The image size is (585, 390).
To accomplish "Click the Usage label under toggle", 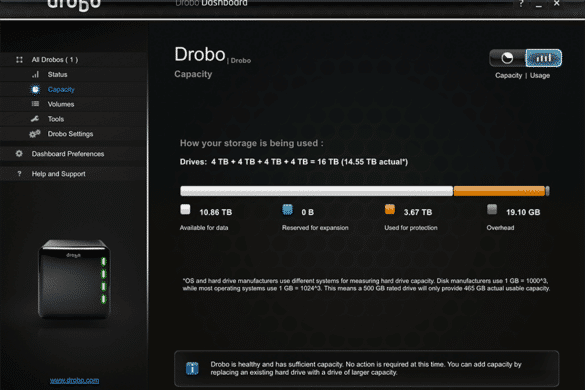I will pyautogui.click(x=540, y=75).
